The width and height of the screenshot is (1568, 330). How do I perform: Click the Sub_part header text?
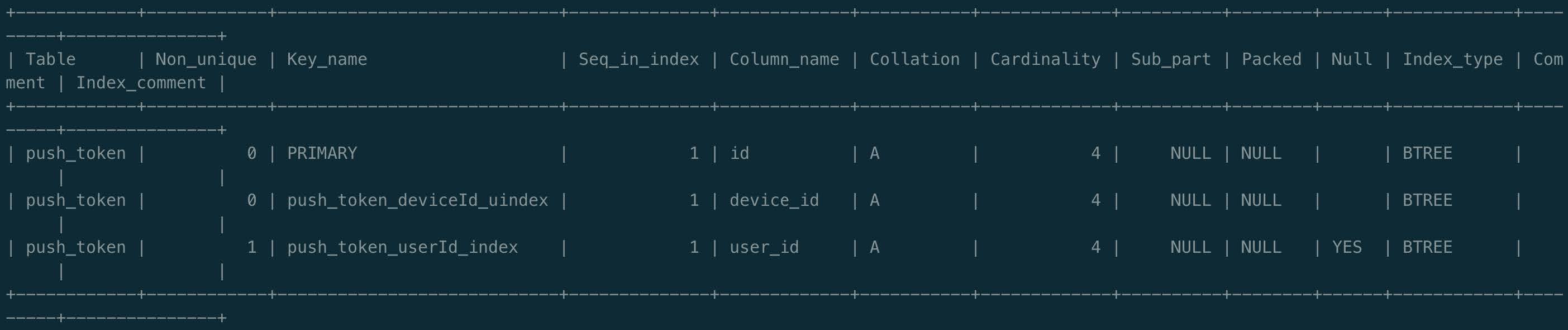coord(1171,59)
